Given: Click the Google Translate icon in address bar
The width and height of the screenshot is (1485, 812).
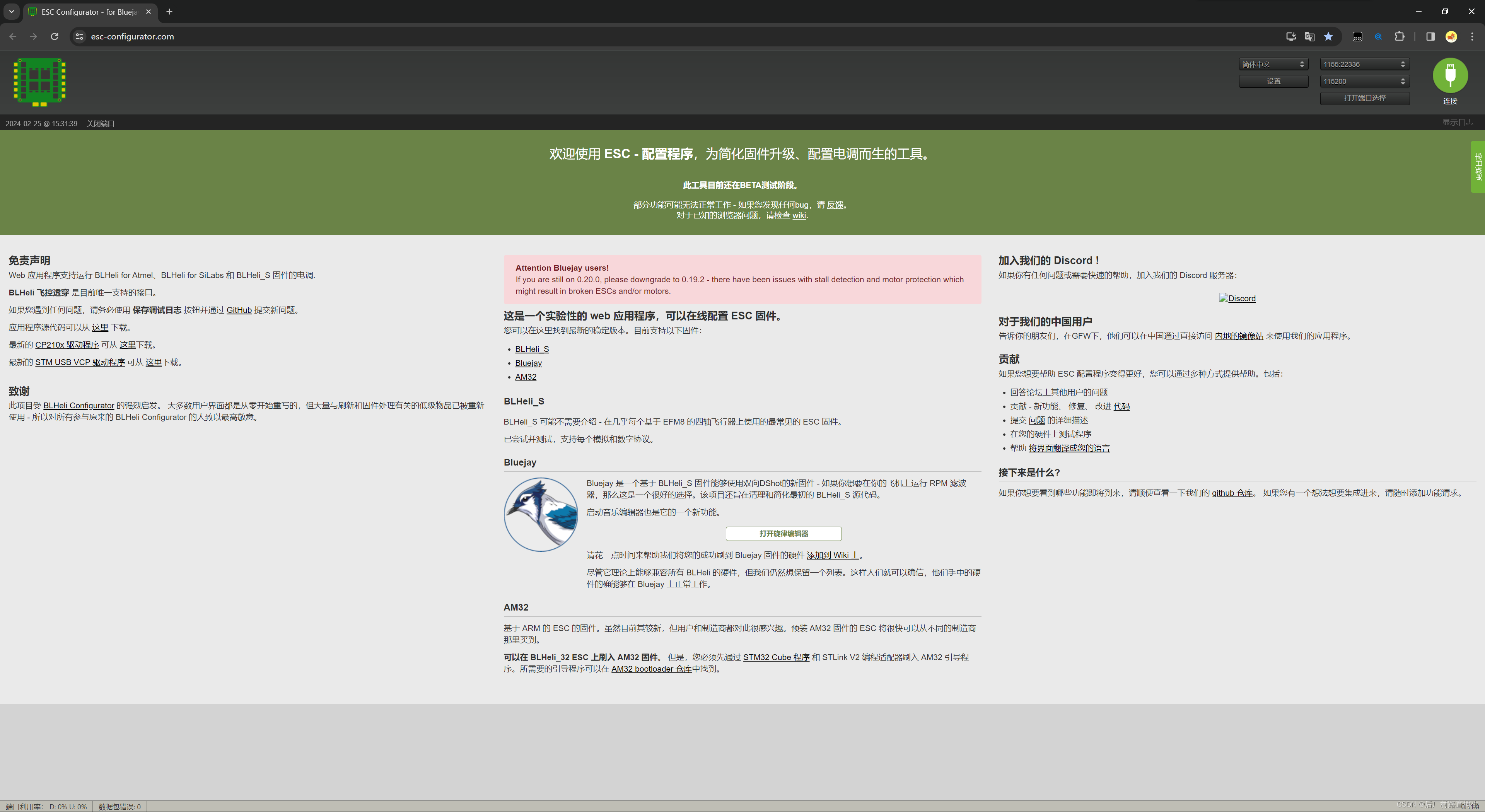Looking at the screenshot, I should pyautogui.click(x=1309, y=36).
